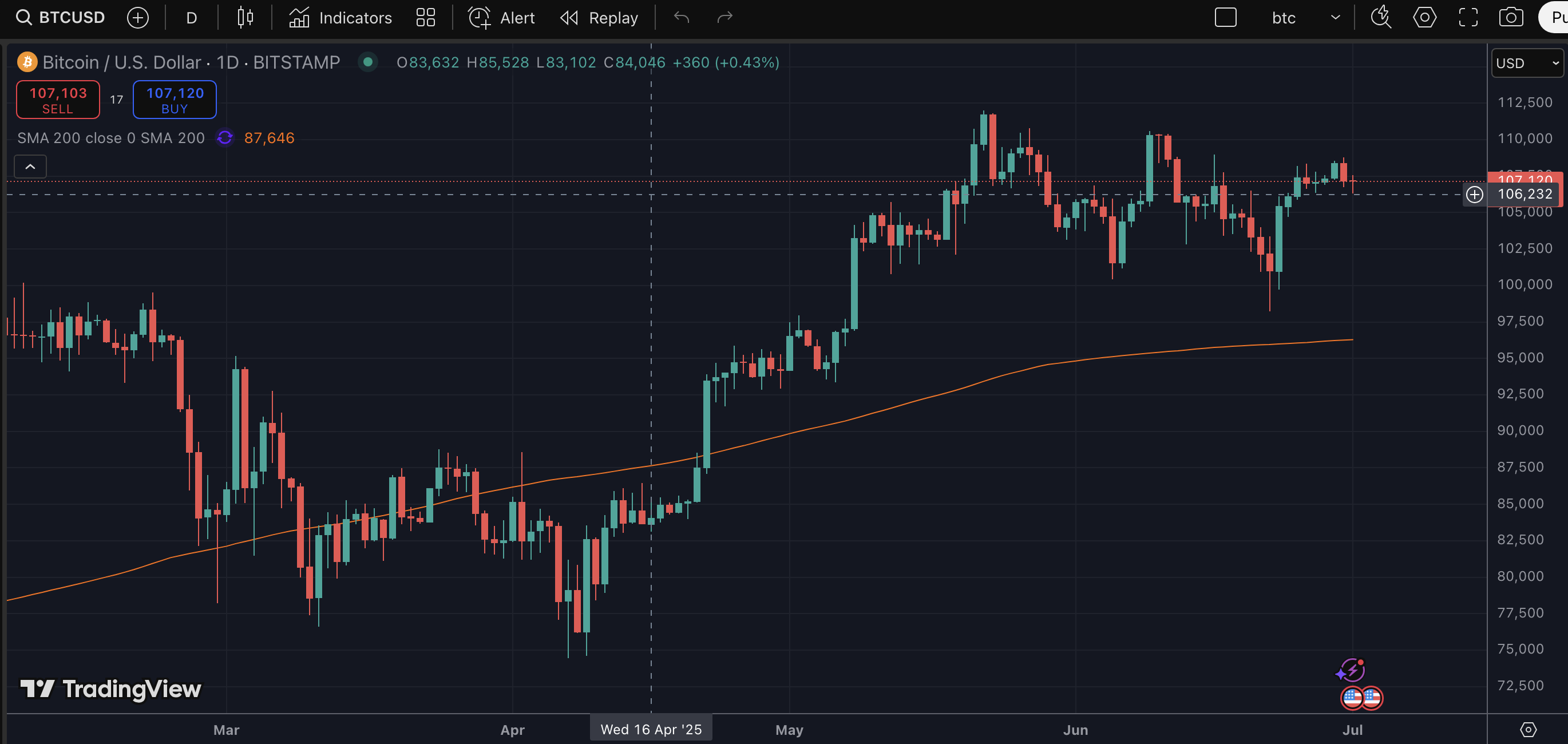This screenshot has height=744, width=1568.
Task: Open chart settings hexagon icon
Action: click(1424, 18)
